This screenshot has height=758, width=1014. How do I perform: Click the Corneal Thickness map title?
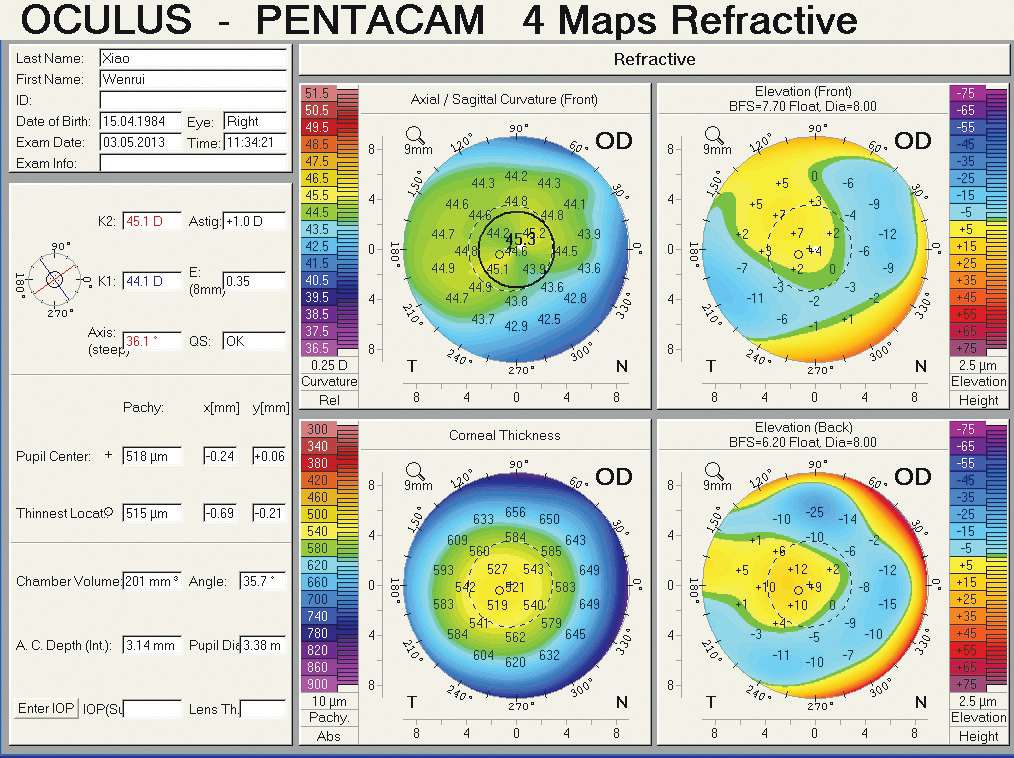tap(504, 435)
